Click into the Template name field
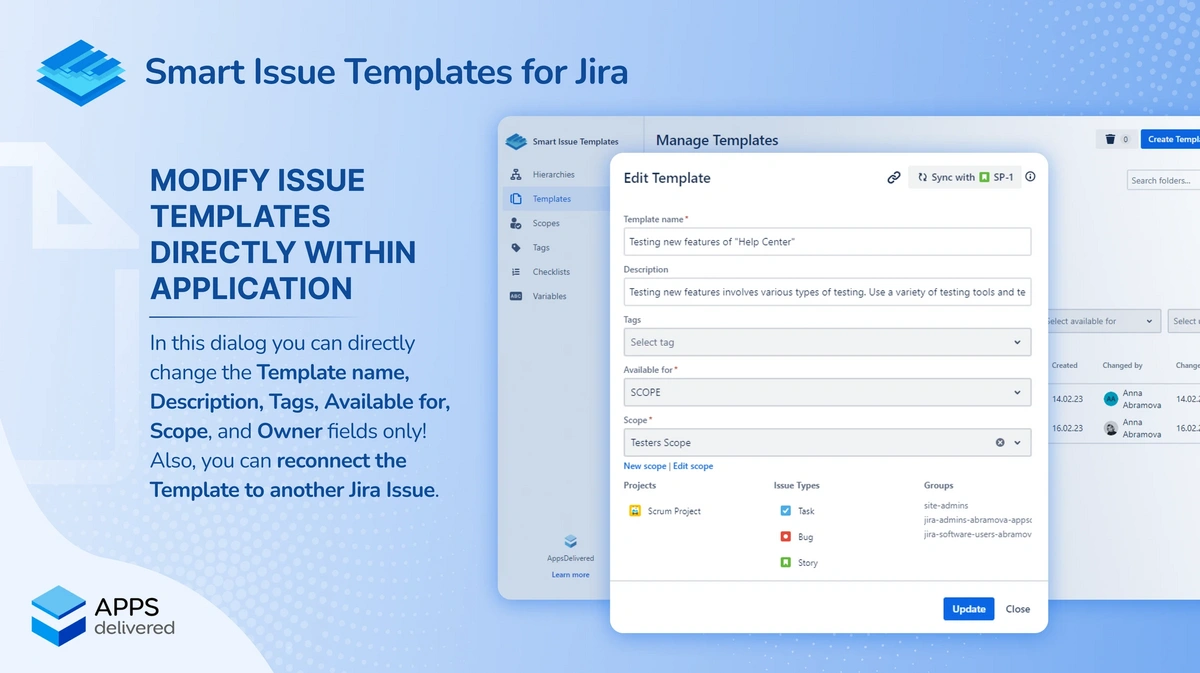This screenshot has width=1200, height=673. pyautogui.click(x=826, y=242)
